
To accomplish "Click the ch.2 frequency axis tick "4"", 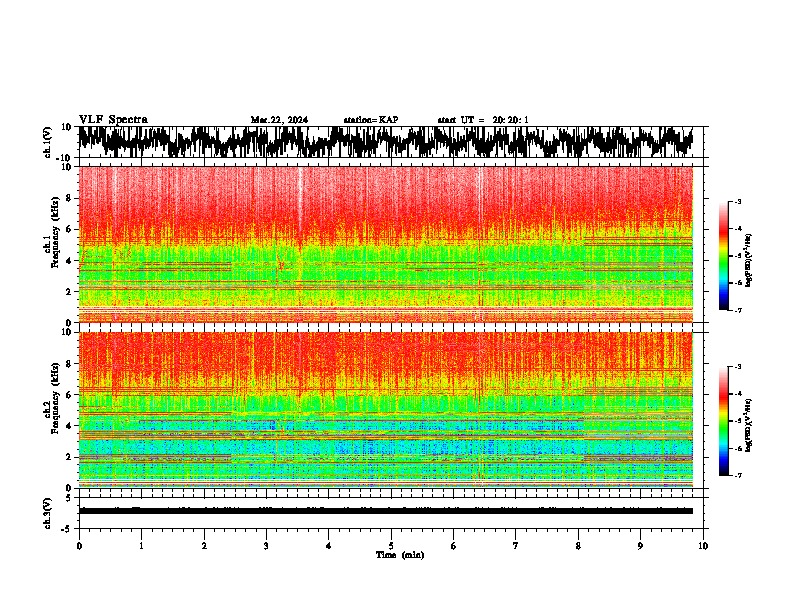I will [x=70, y=426].
